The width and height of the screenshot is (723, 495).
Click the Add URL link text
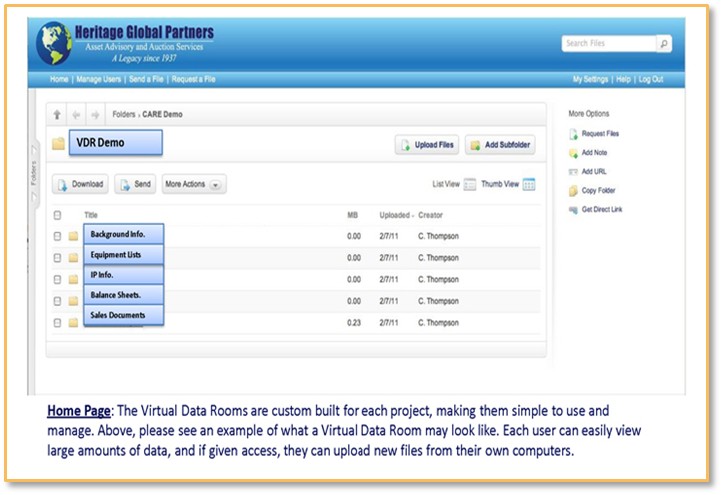[x=594, y=171]
